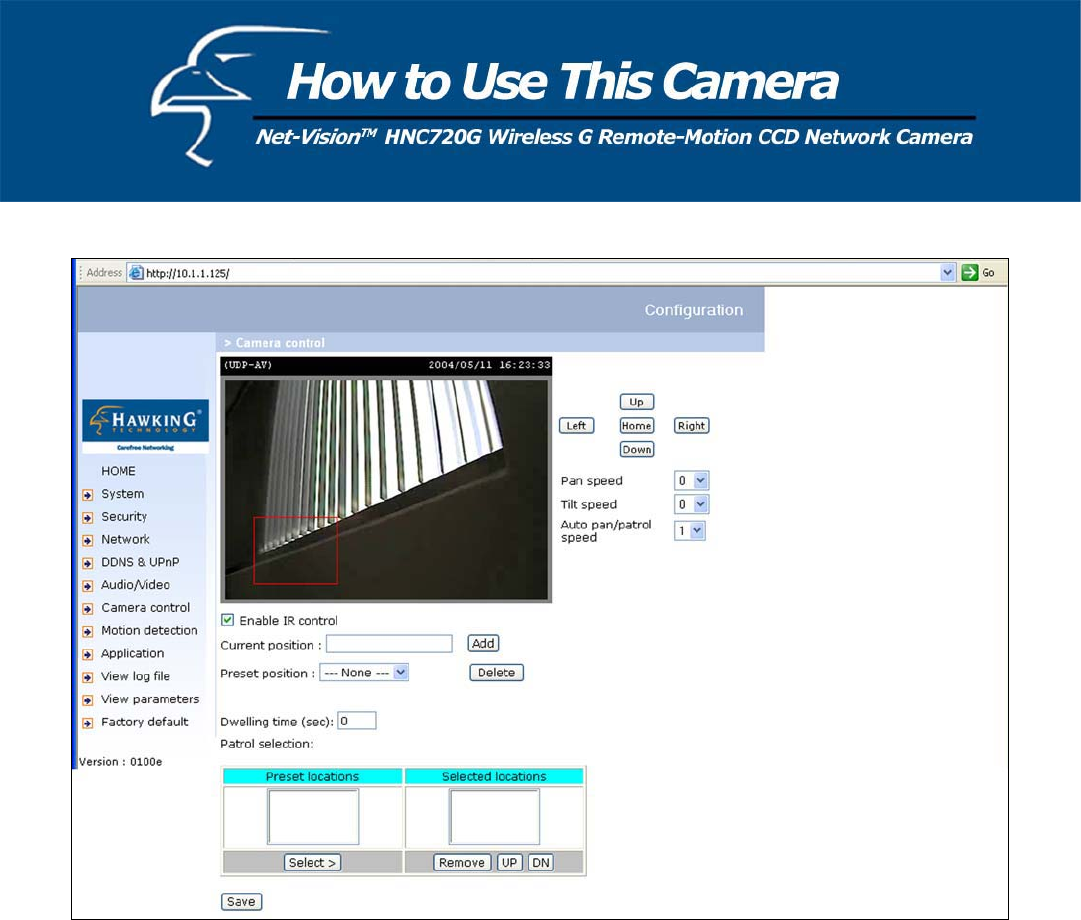Open the Network menu item

pyautogui.click(x=125, y=539)
